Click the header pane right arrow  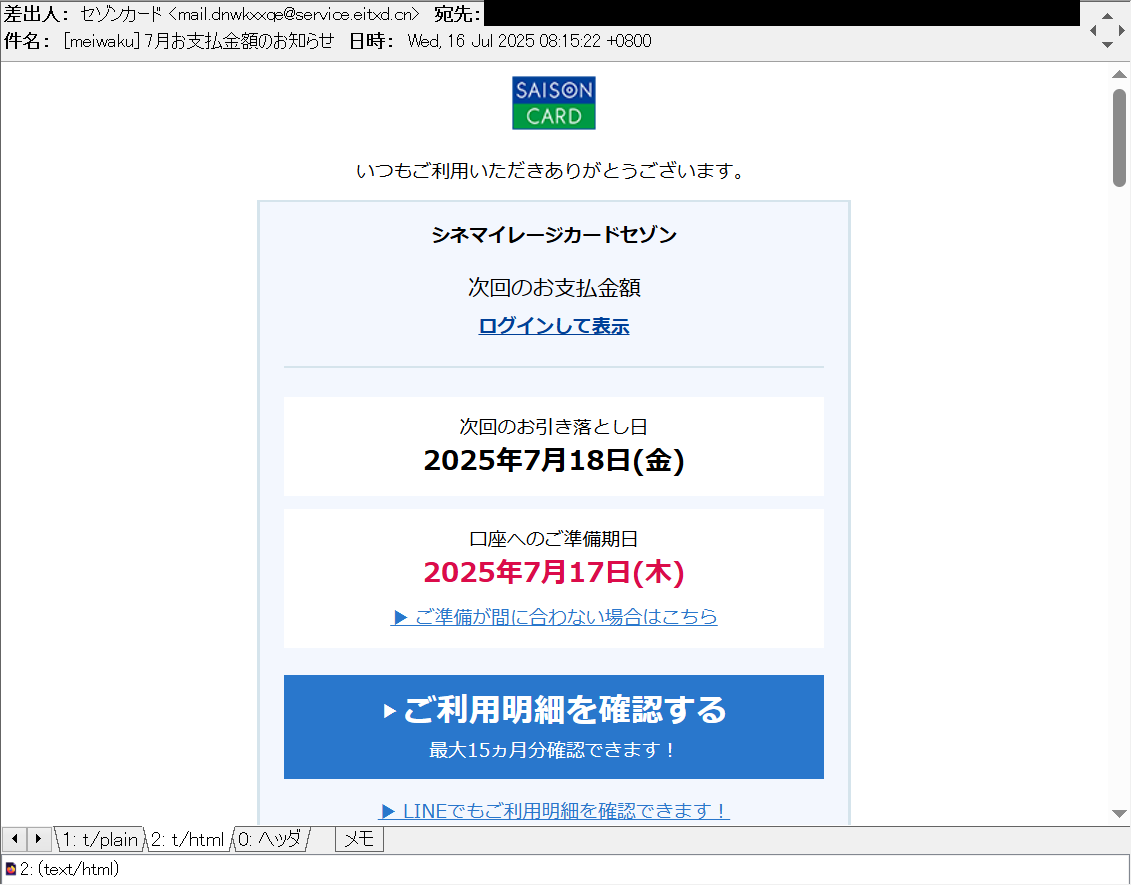pyautogui.click(x=1121, y=30)
